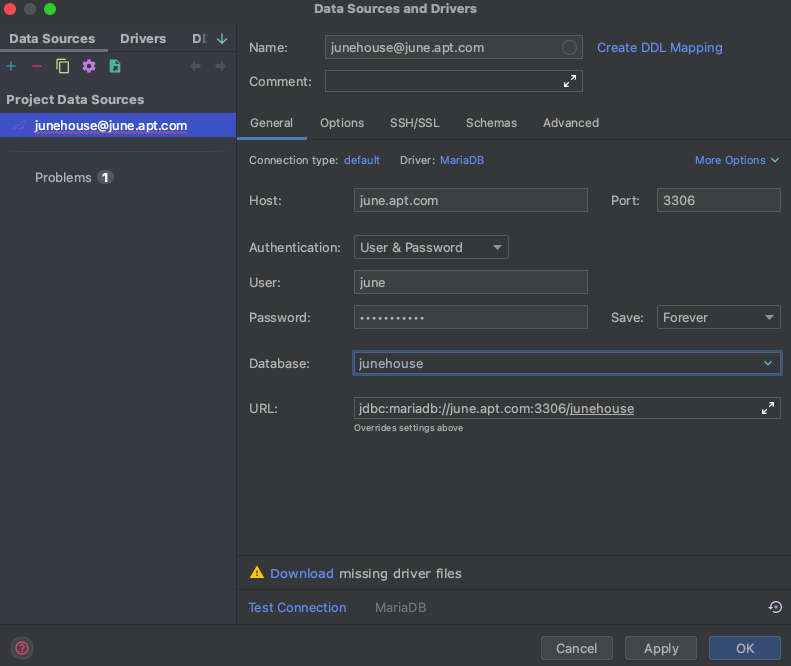Change connection type via default link
The width and height of the screenshot is (791, 666).
pos(362,160)
